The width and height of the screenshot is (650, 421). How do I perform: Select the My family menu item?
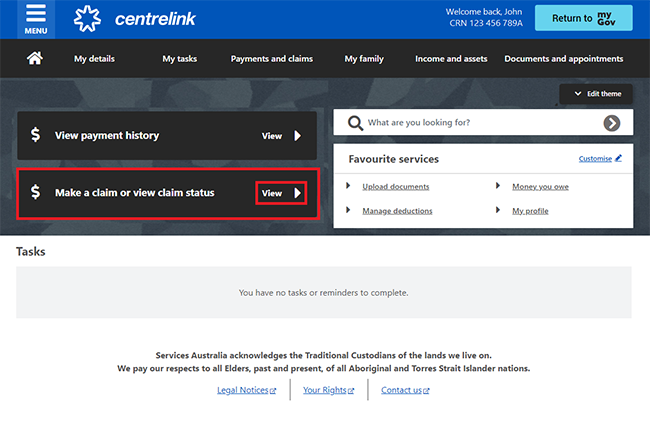(364, 59)
